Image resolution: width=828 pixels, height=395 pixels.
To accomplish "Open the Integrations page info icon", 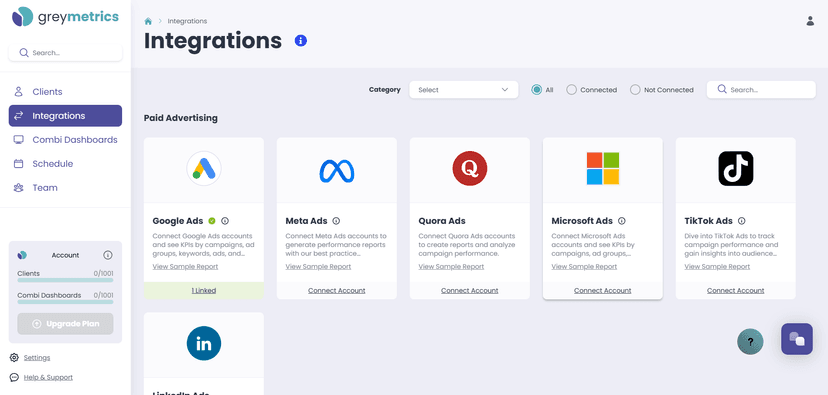I will [x=301, y=41].
